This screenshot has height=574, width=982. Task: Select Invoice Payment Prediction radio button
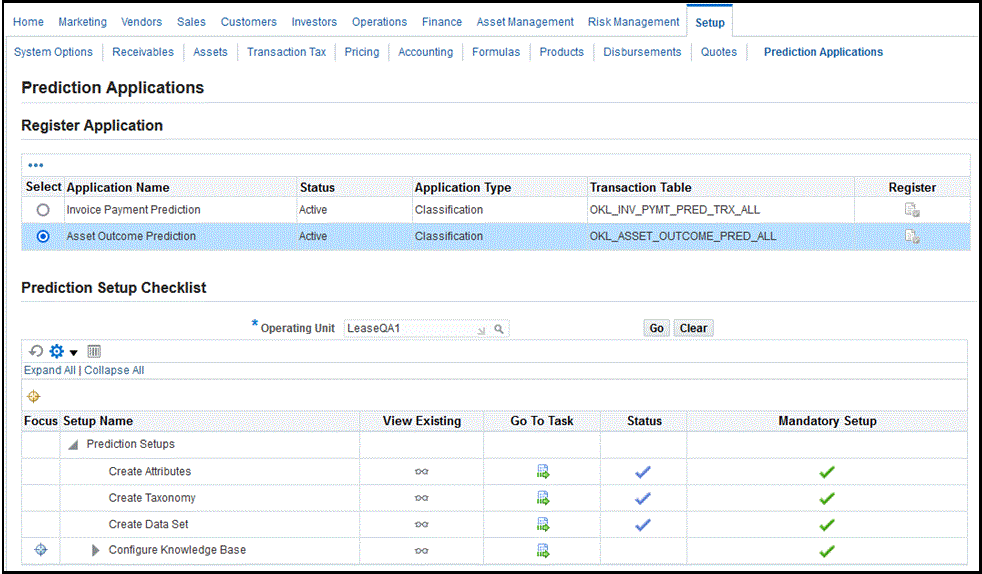43,210
